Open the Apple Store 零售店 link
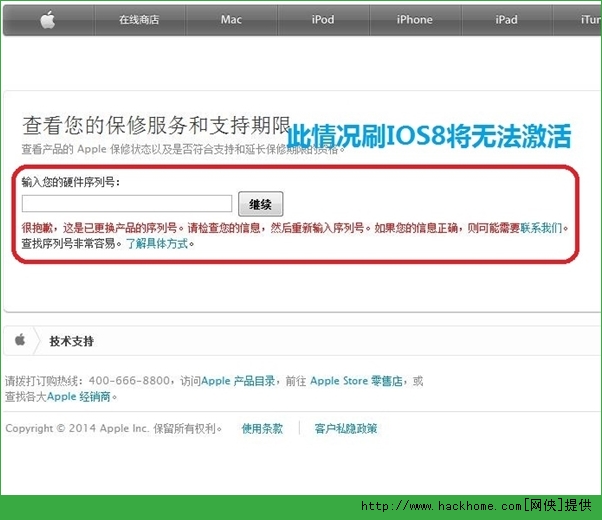This screenshot has width=602, height=520. (359, 381)
